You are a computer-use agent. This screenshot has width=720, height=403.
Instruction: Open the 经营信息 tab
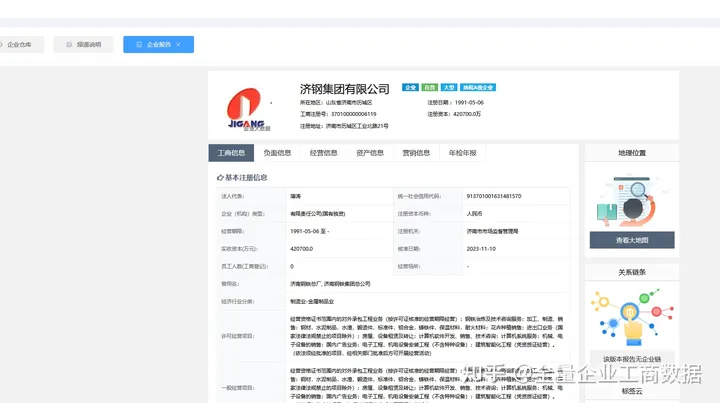(x=324, y=153)
